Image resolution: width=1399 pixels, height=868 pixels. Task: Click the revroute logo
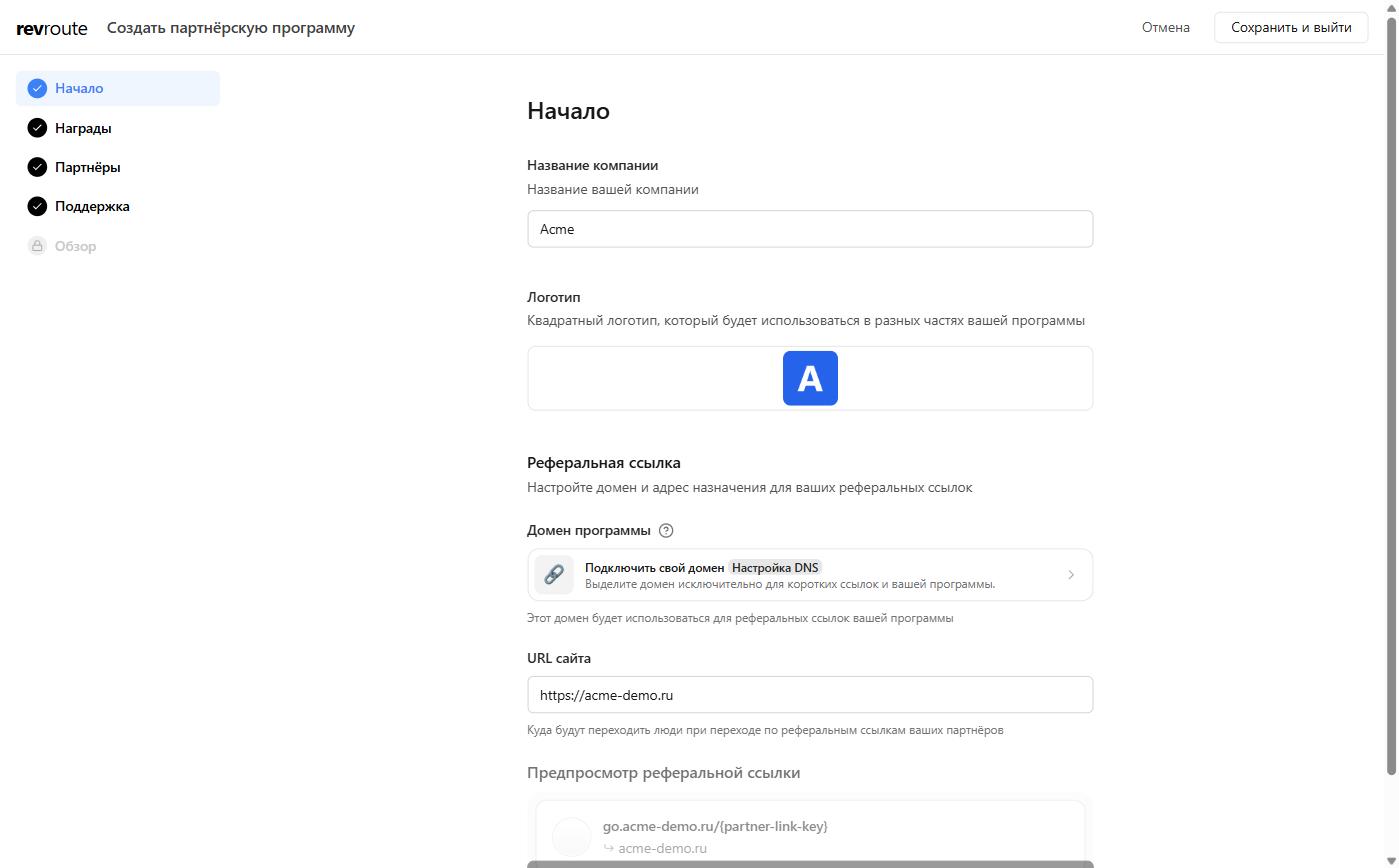pyautogui.click(x=52, y=28)
